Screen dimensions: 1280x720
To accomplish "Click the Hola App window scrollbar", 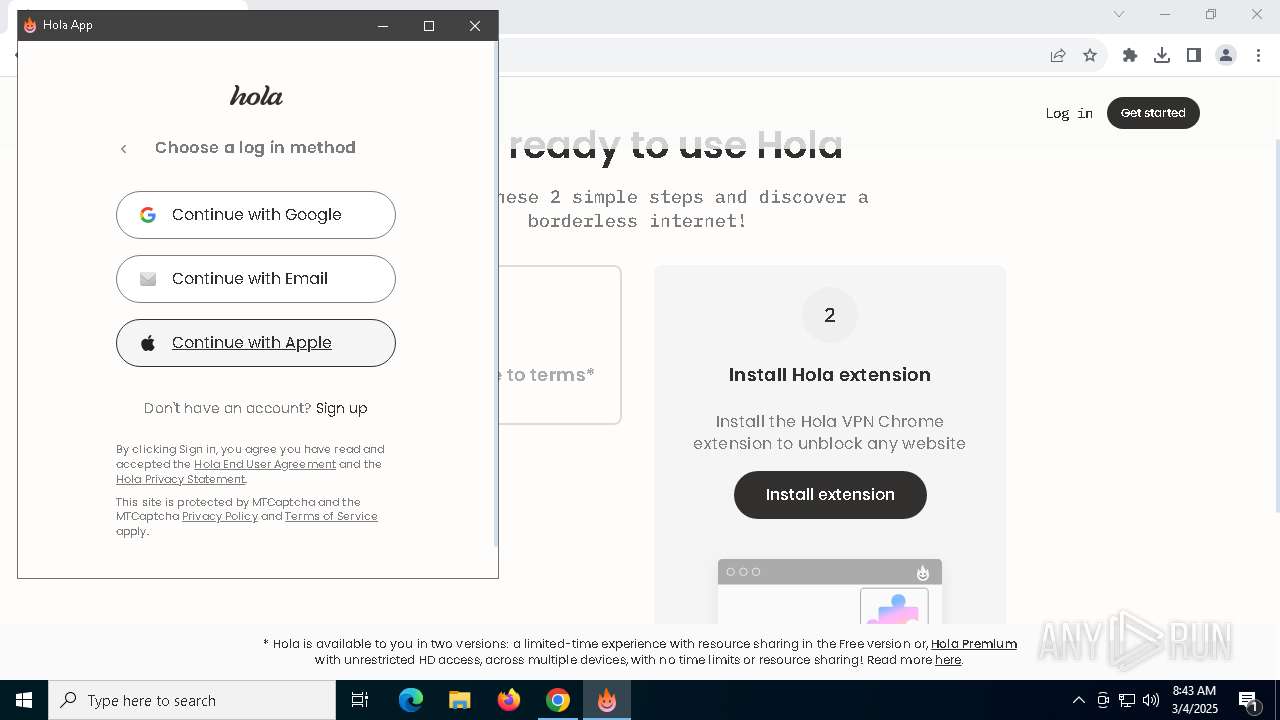I will point(496,295).
